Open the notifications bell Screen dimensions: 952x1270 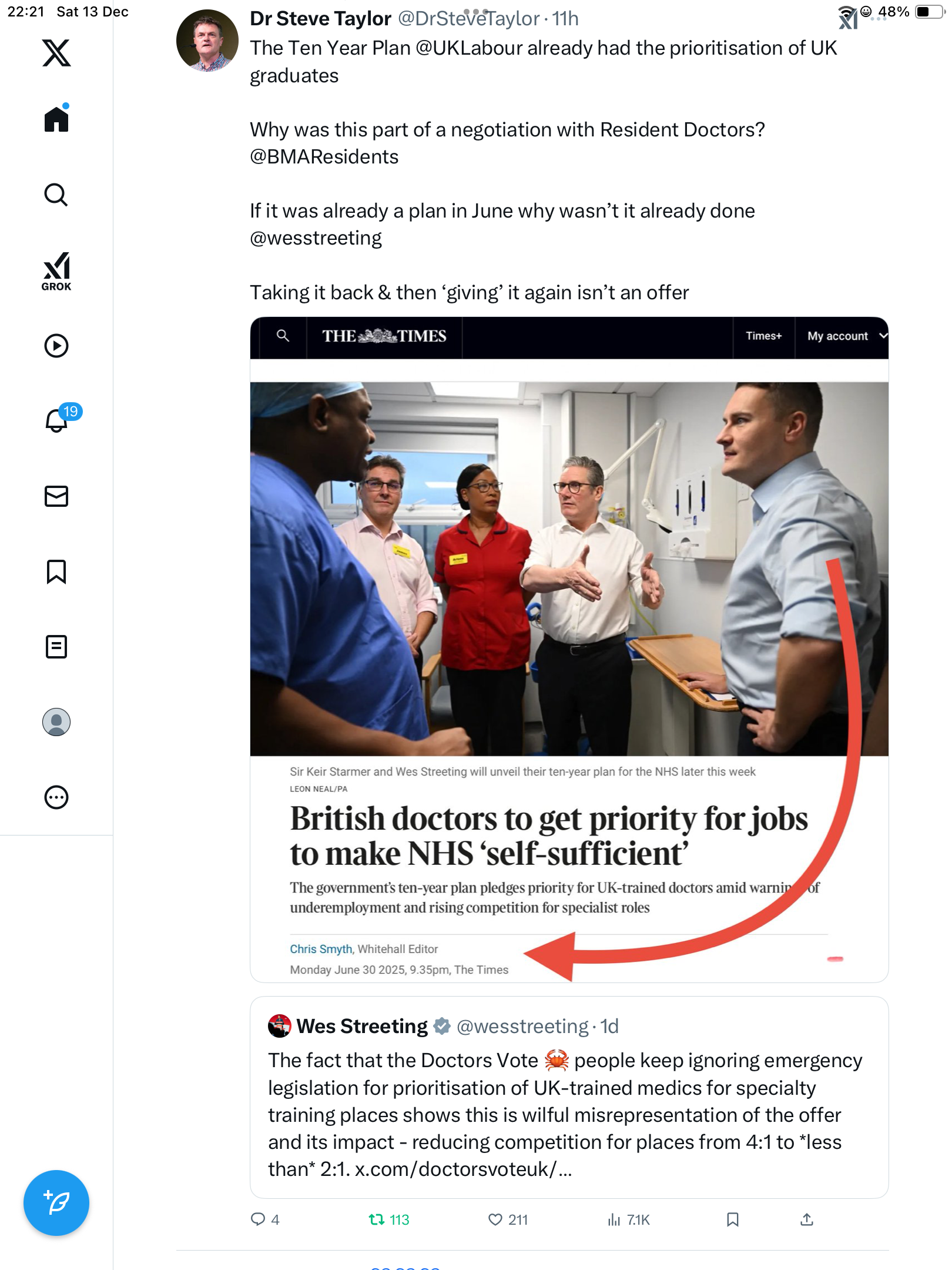(x=57, y=420)
